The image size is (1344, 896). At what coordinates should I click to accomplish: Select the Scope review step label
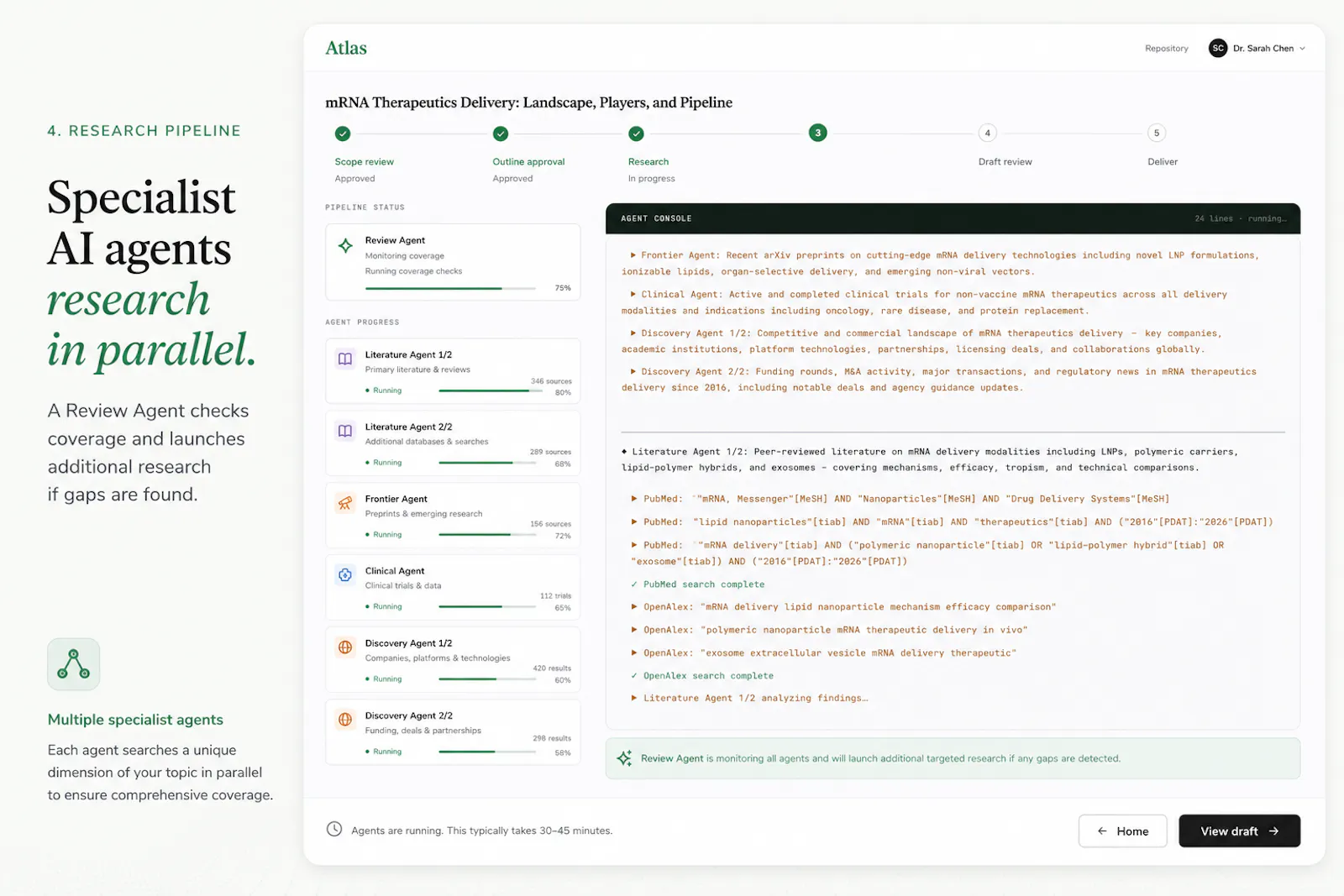click(x=364, y=162)
